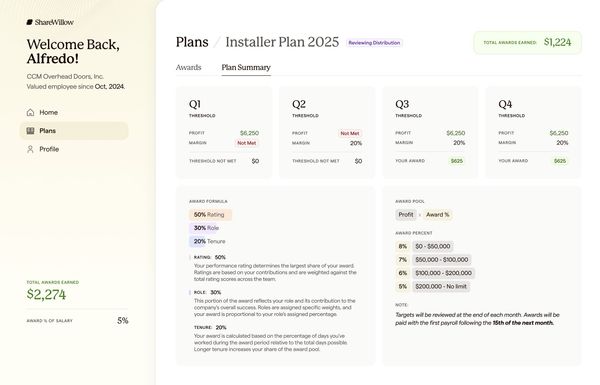Click the TENURE: 20% description heading
The width and height of the screenshot is (600, 385).
tap(210, 328)
